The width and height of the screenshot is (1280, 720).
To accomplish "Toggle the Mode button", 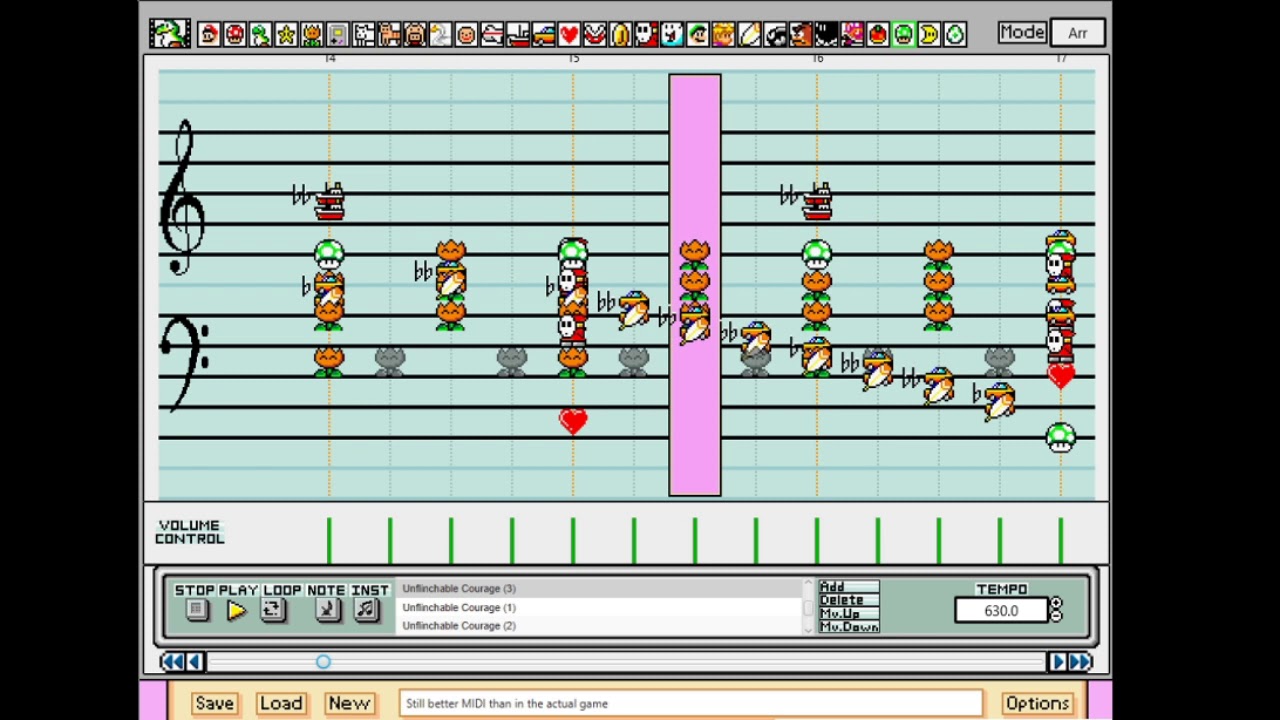I will [1022, 32].
